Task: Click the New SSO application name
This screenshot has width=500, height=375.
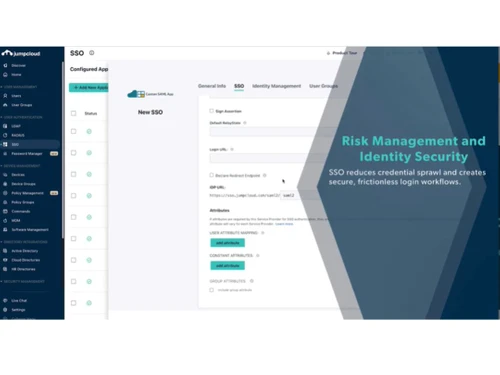Action: pos(150,112)
